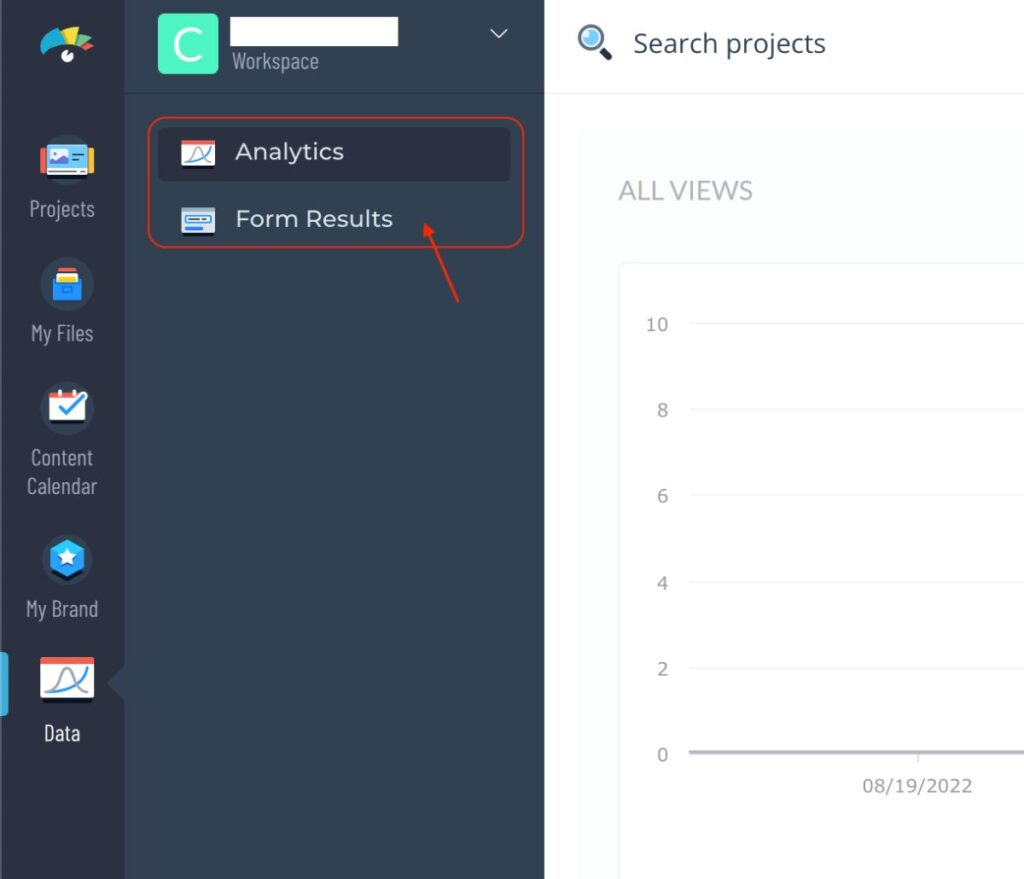Click the Analytics line-chart icon
This screenshot has height=879, width=1024.
point(197,152)
